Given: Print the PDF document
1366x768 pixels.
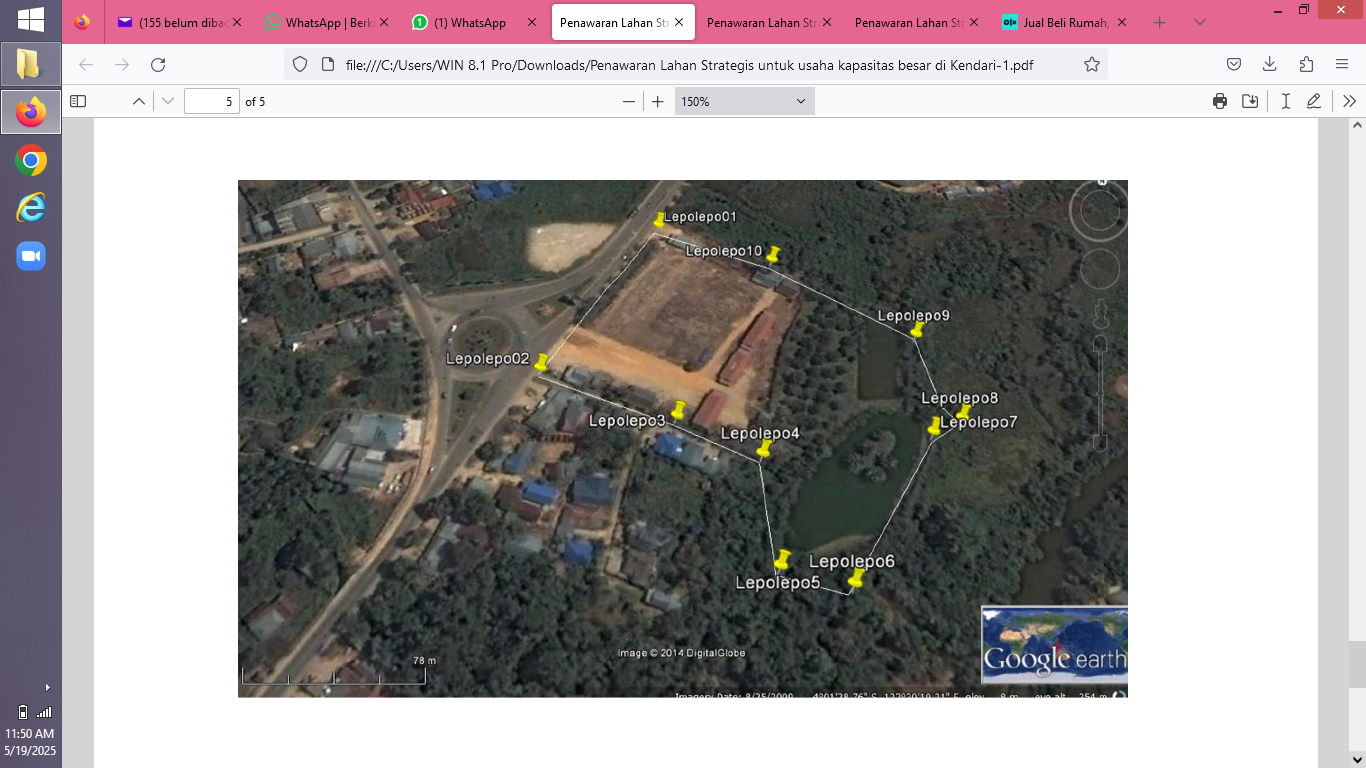Looking at the screenshot, I should pos(1220,101).
